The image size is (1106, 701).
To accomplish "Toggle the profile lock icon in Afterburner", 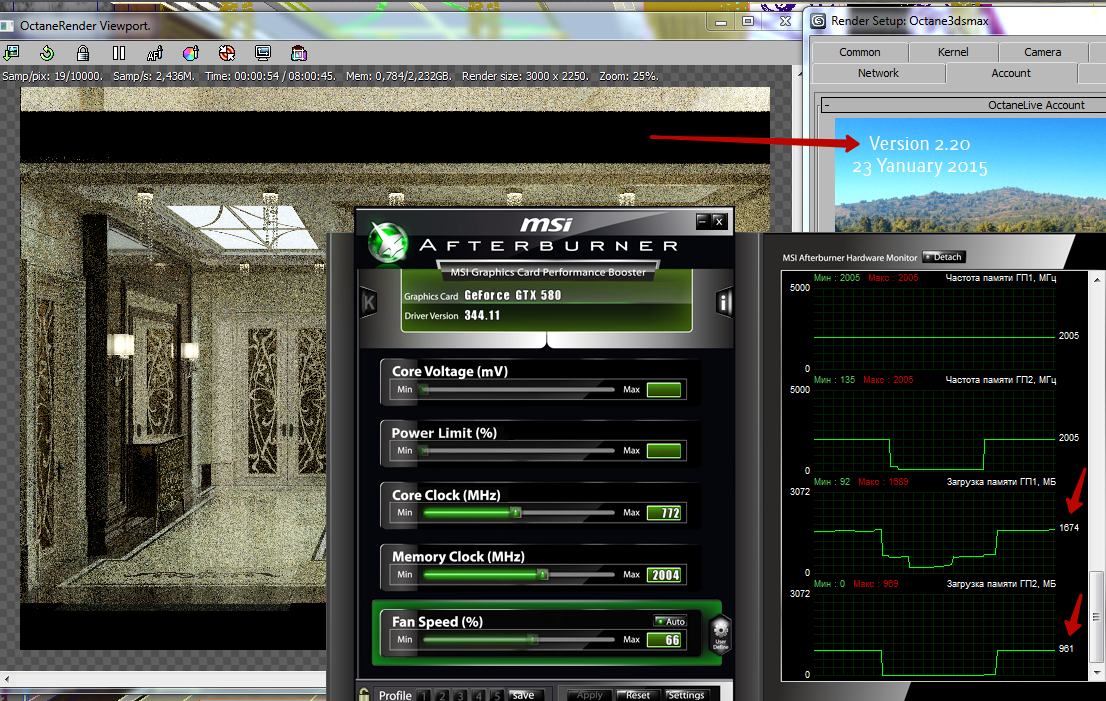I will point(364,695).
